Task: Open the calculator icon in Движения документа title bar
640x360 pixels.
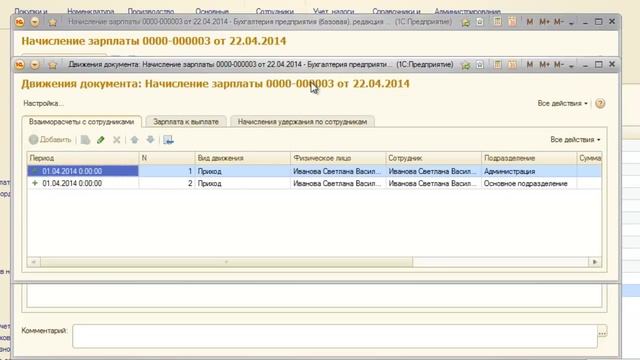Action: 498,64
